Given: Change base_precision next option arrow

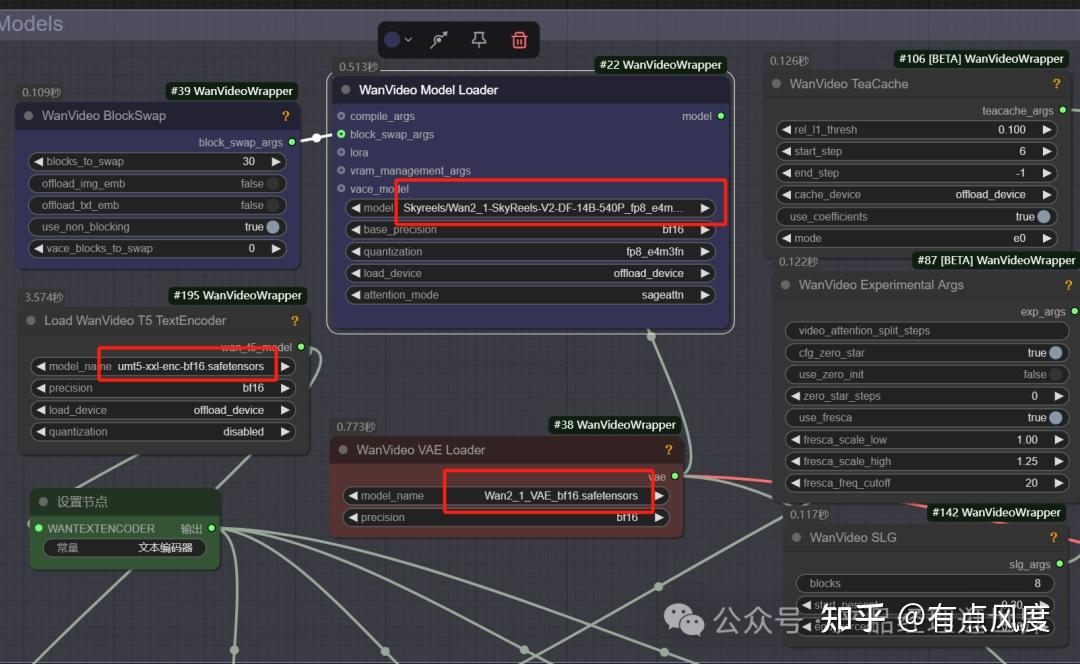Looking at the screenshot, I should point(705,229).
